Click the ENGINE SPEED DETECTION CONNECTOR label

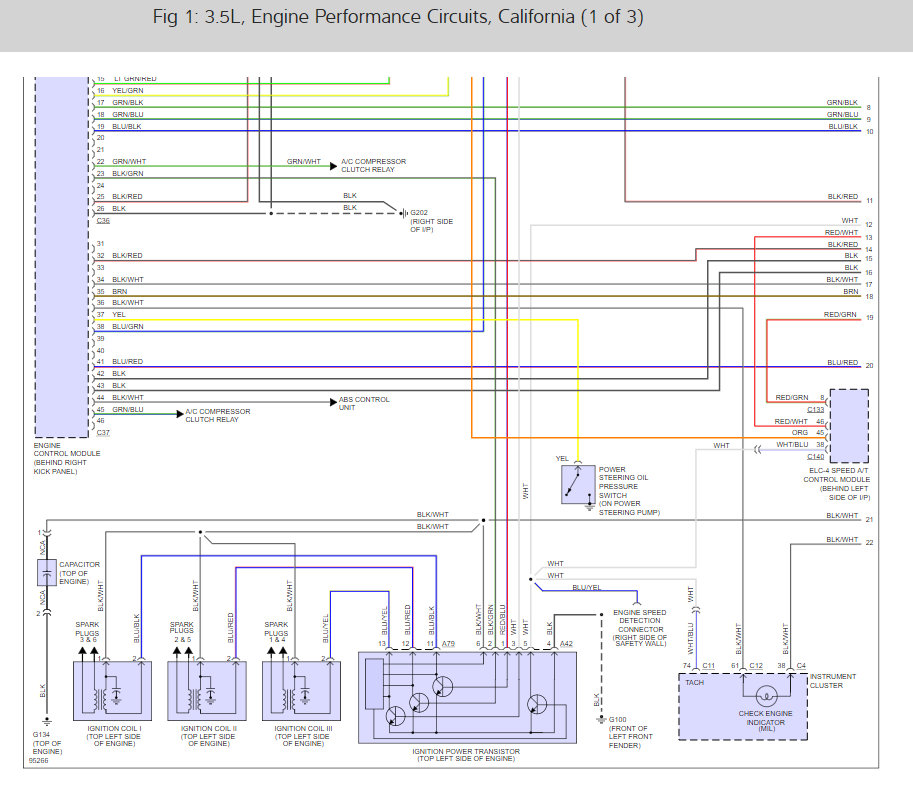[640, 628]
